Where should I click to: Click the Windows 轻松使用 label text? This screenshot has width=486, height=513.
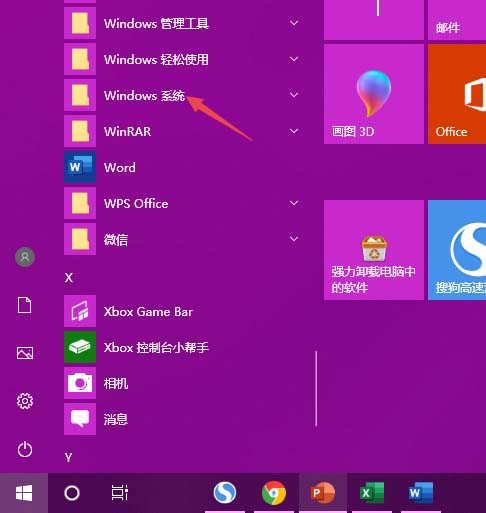pyautogui.click(x=156, y=60)
